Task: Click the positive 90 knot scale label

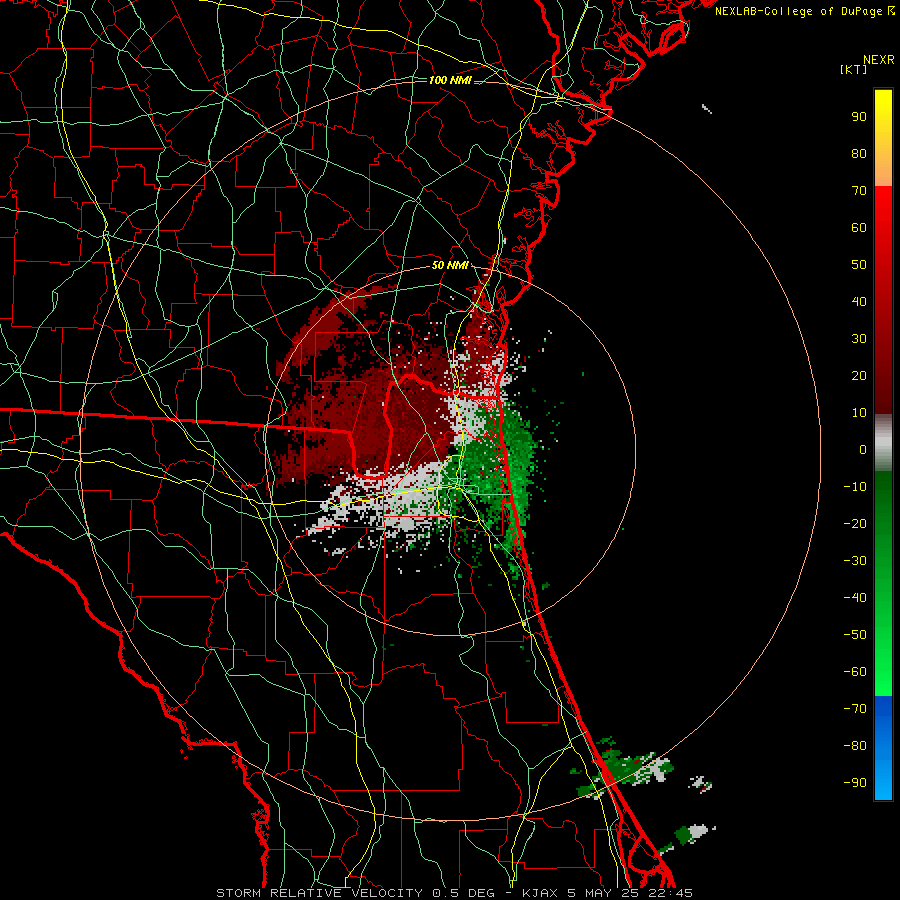Action: 859,117
